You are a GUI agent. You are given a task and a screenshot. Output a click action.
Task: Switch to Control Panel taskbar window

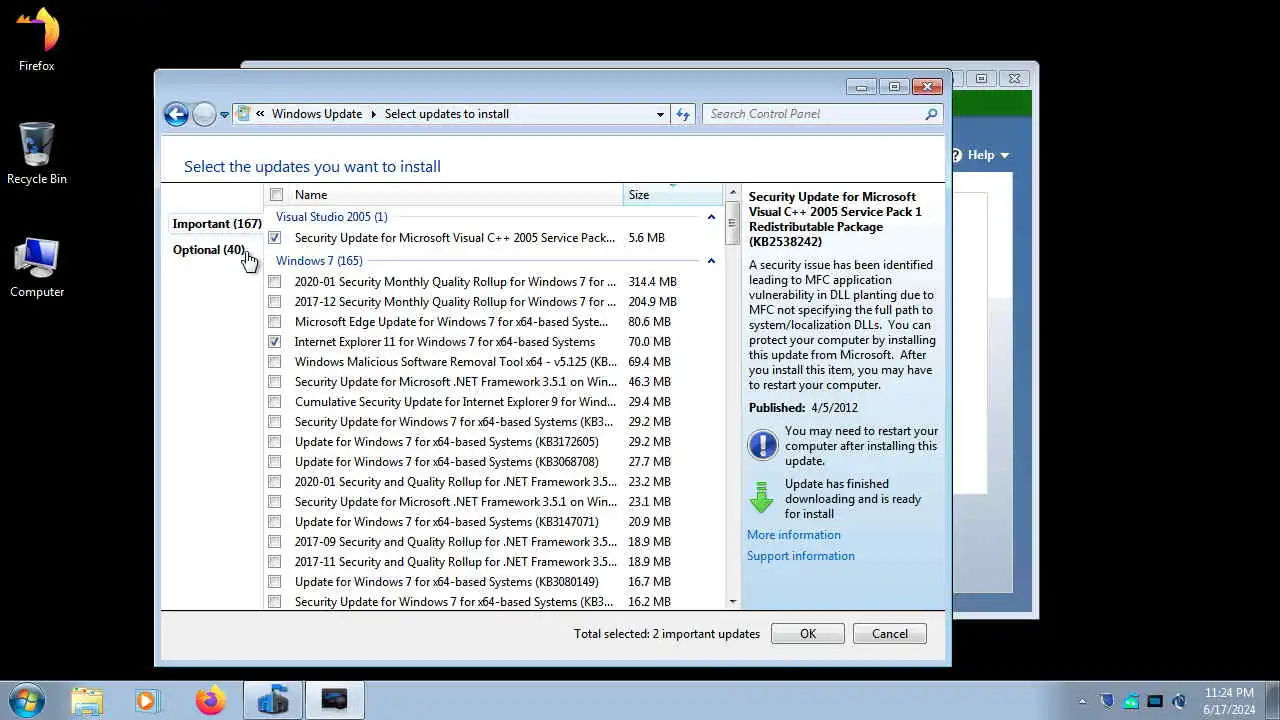(272, 701)
